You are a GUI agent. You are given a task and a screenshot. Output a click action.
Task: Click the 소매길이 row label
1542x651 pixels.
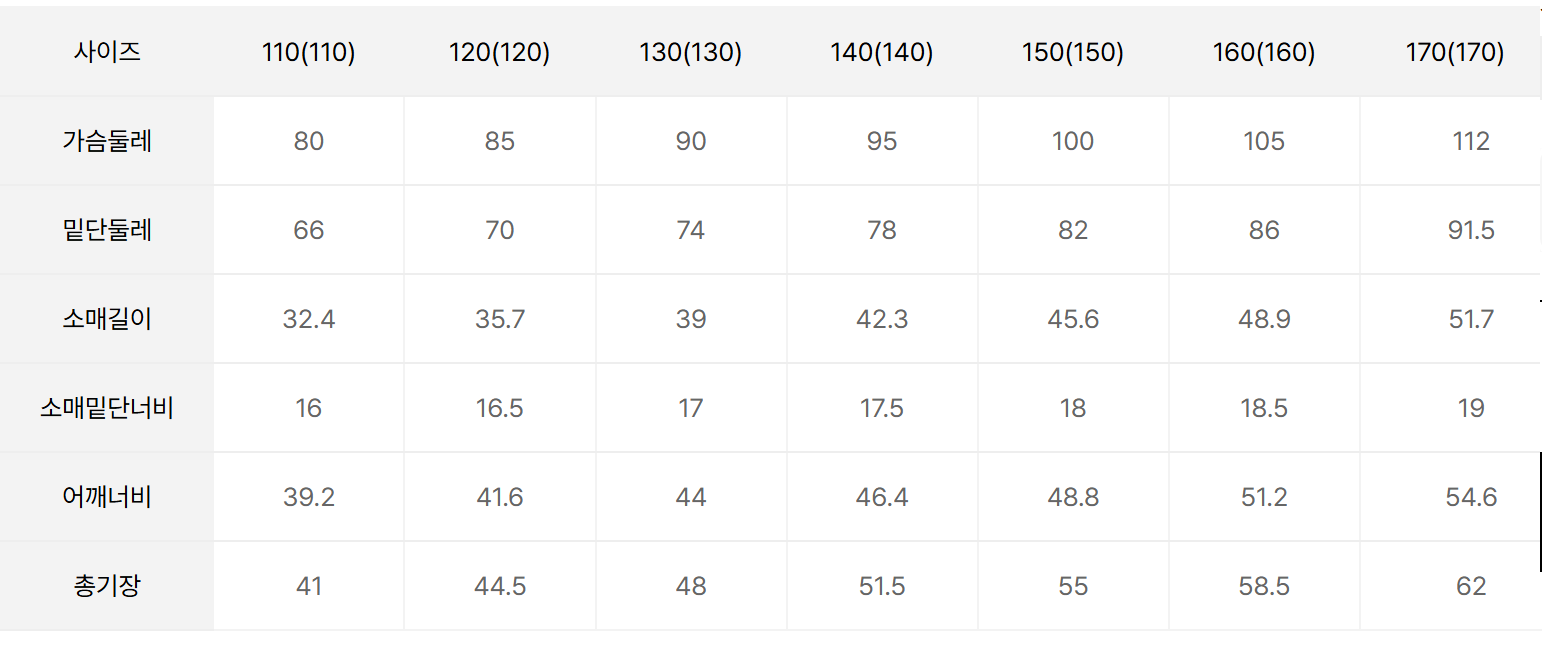click(107, 319)
